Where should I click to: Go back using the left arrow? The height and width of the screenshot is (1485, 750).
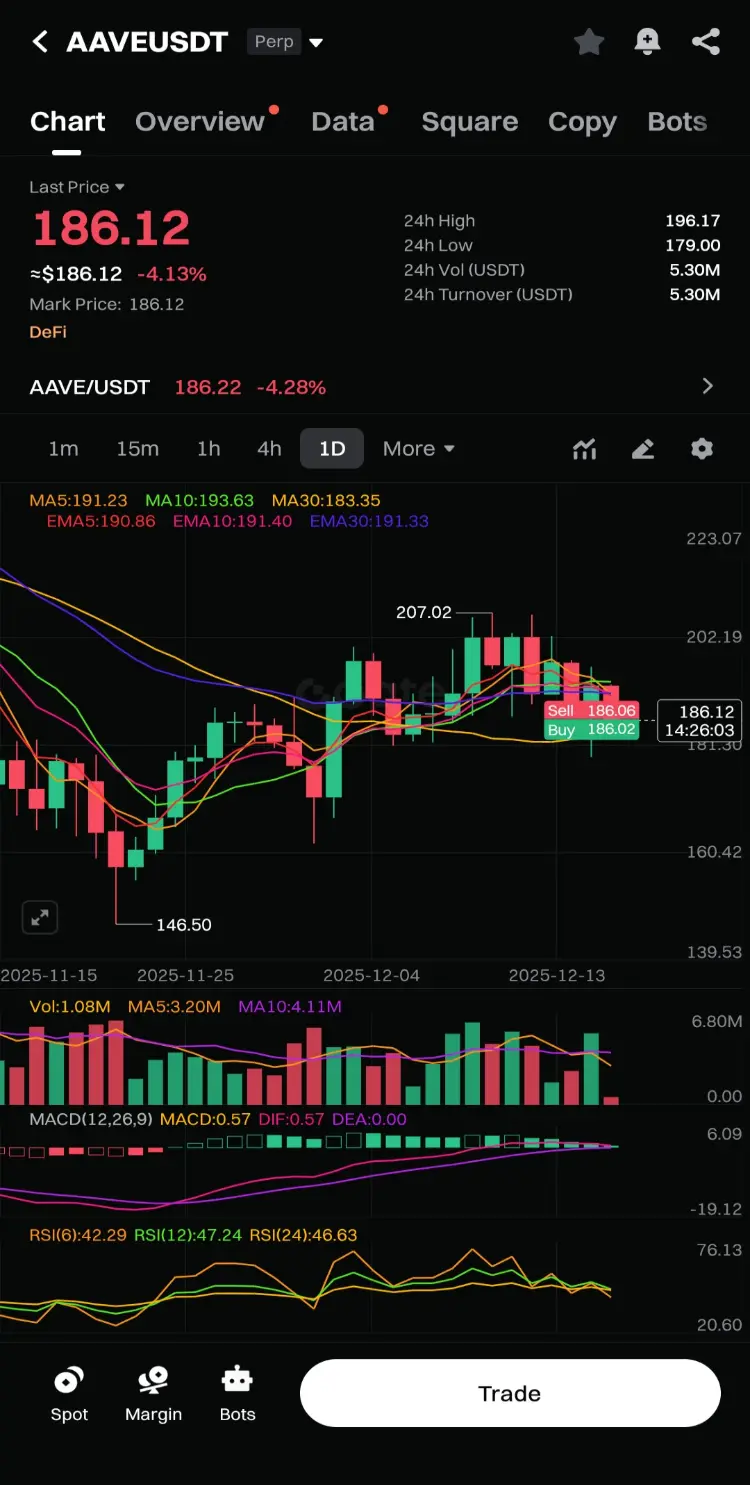pyautogui.click(x=40, y=42)
